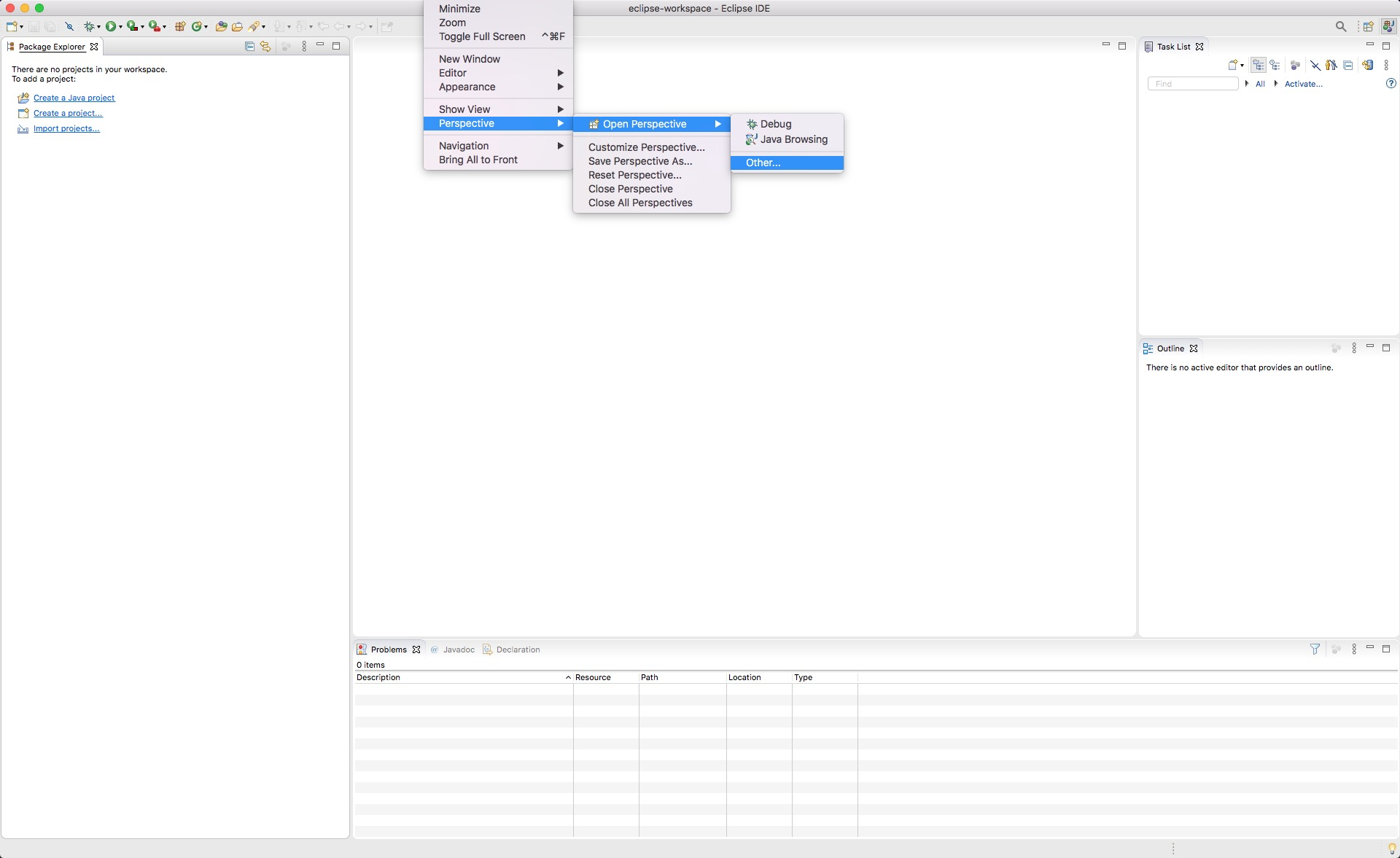Open the New Task dropdown arrow

click(x=1242, y=66)
